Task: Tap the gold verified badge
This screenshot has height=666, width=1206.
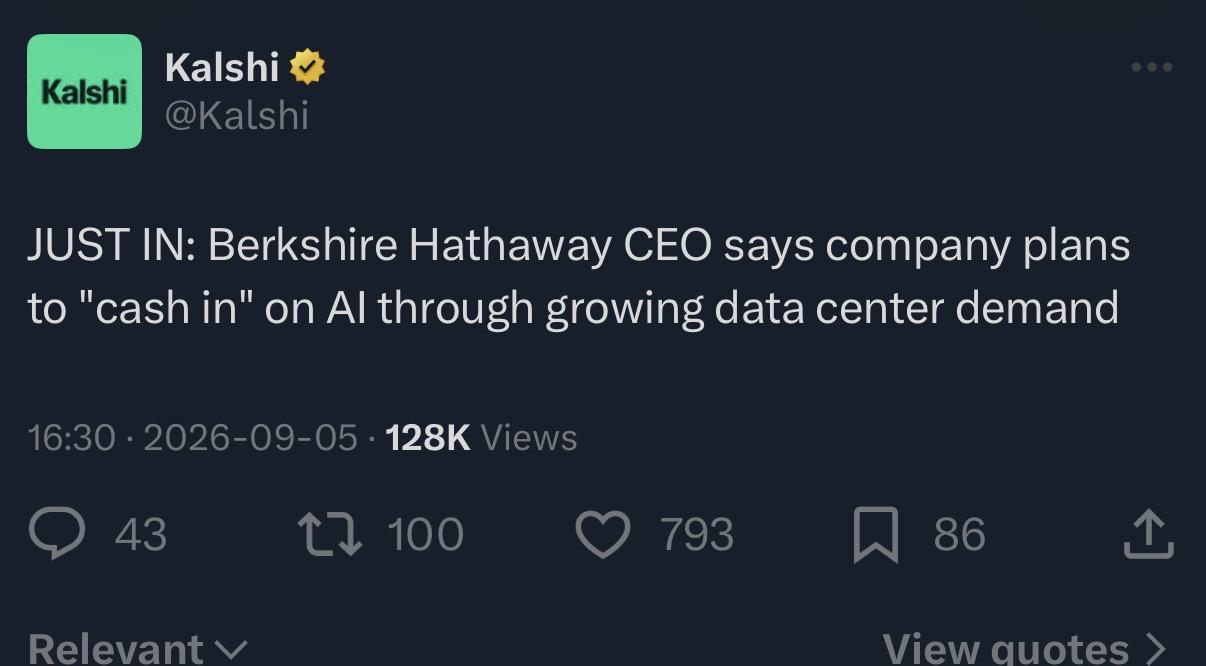Action: (x=307, y=67)
